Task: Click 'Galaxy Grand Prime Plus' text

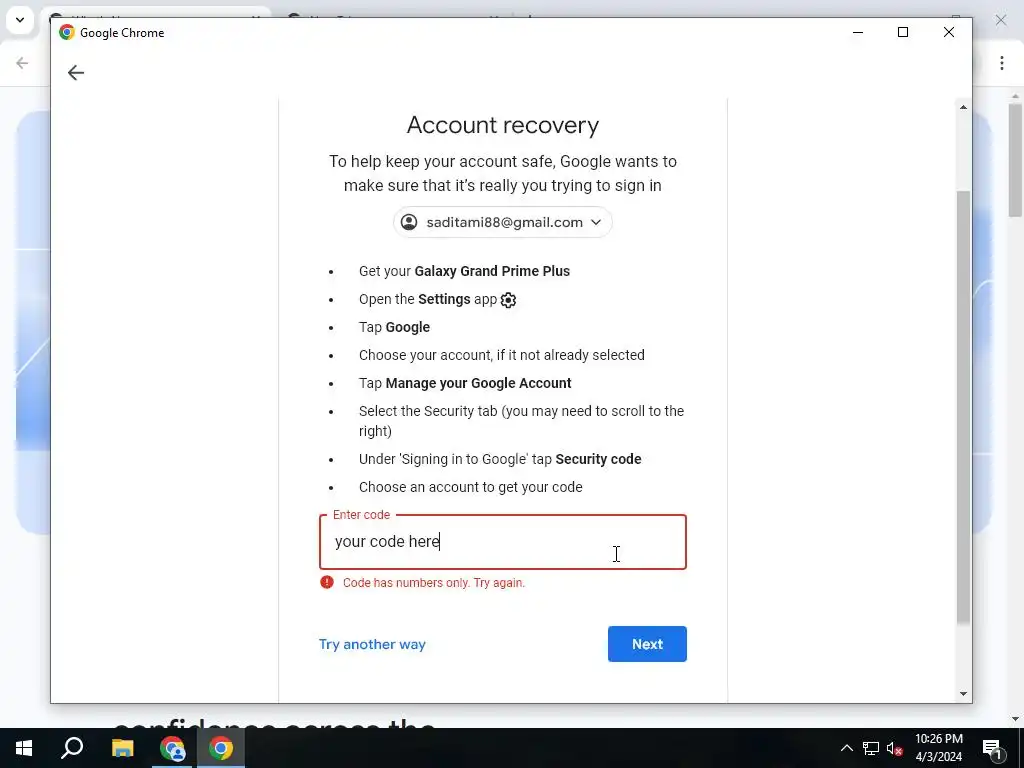Action: 492,271
